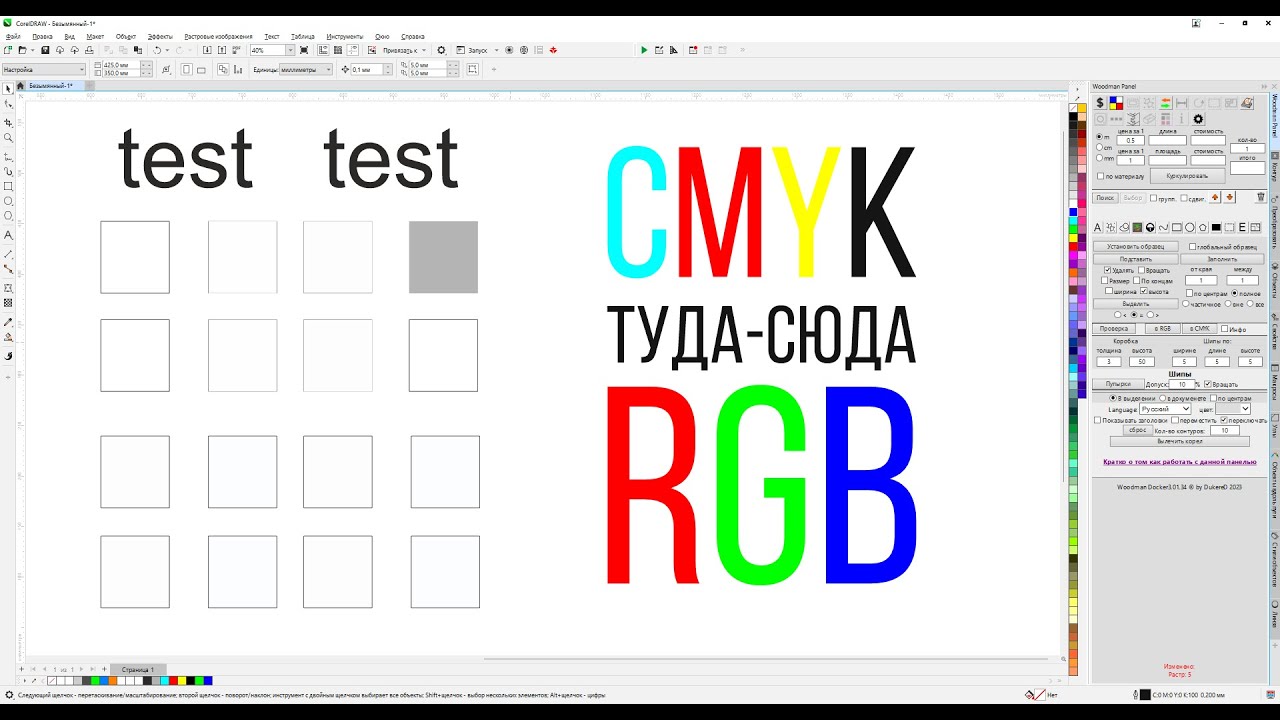Image resolution: width=1280 pixels, height=720 pixels.
Task: Select the Ellipse tool in the toolbox
Action: [9, 202]
